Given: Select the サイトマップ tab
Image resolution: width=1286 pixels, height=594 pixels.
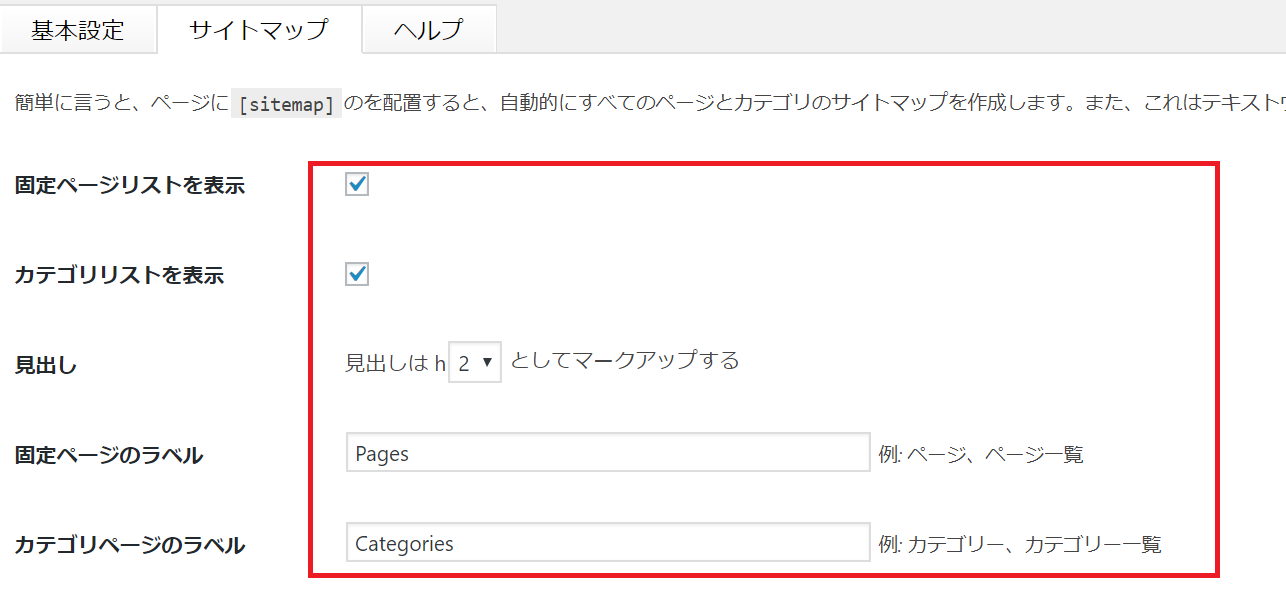Looking at the screenshot, I should click(258, 29).
